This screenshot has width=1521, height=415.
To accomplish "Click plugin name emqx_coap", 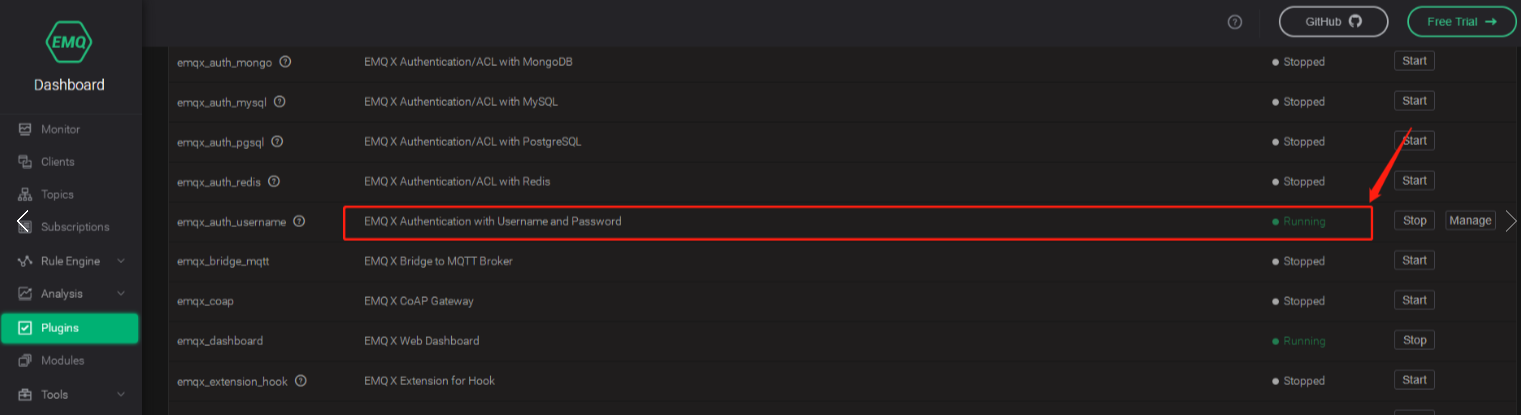I will (205, 301).
